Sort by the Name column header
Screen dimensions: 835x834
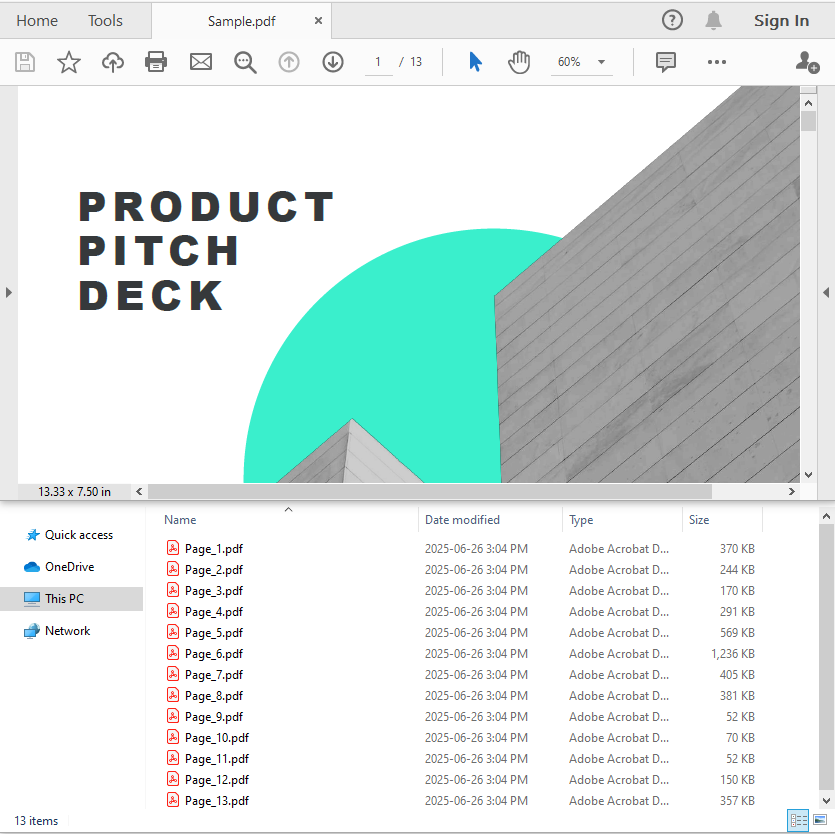pos(180,520)
